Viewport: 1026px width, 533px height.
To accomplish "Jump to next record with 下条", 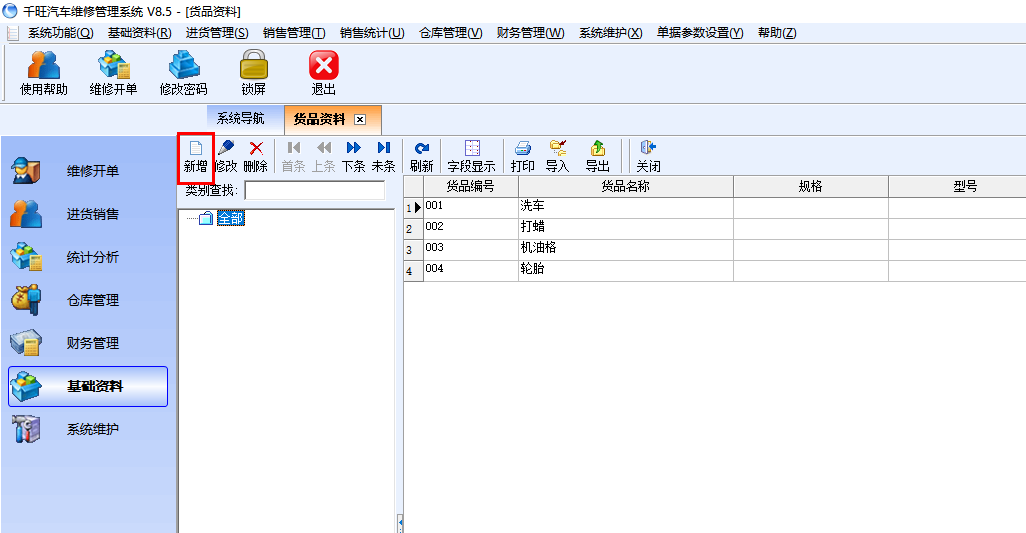I will point(353,157).
